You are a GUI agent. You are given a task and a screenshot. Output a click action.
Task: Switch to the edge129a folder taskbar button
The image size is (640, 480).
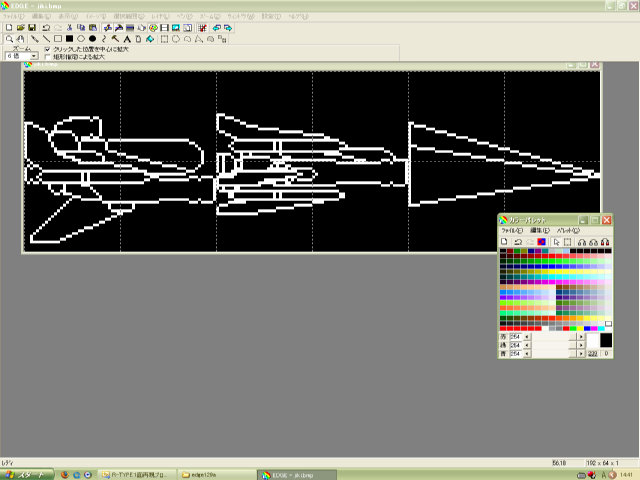click(x=217, y=475)
